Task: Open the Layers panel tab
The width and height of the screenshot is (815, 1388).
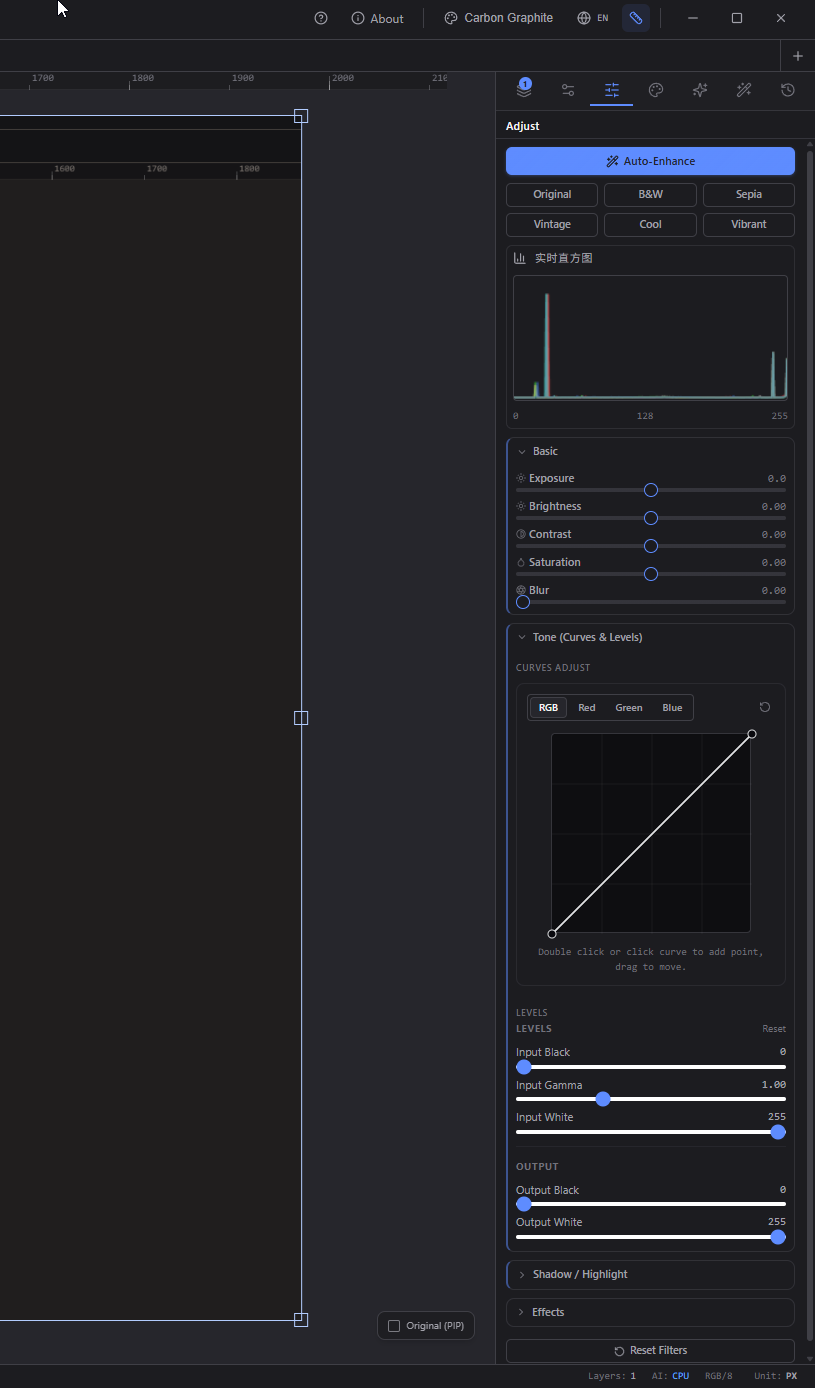Action: (524, 89)
